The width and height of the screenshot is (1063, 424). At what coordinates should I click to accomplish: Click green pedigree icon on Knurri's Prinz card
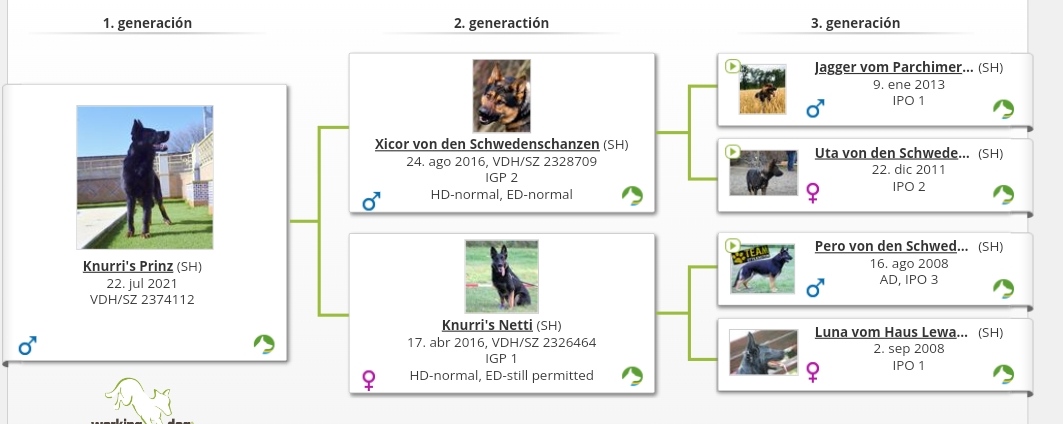pos(264,345)
